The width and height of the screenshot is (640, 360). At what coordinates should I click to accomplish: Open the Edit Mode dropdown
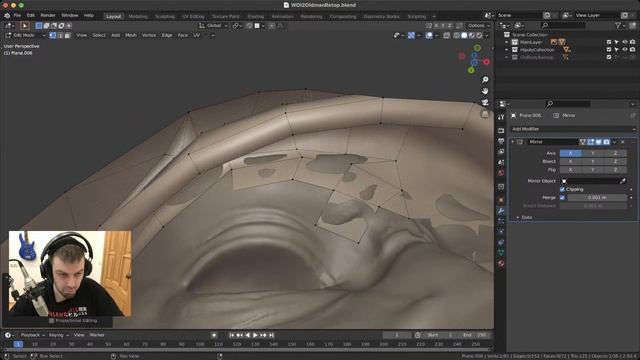point(25,36)
